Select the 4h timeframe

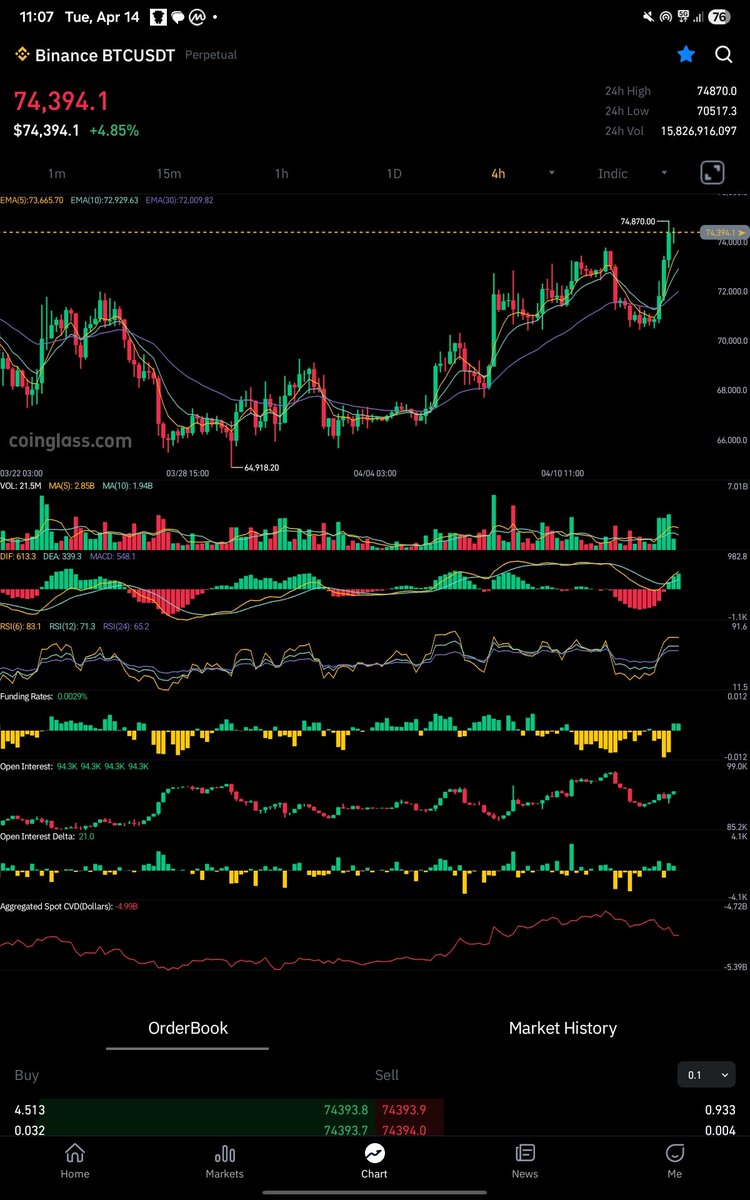(x=498, y=174)
